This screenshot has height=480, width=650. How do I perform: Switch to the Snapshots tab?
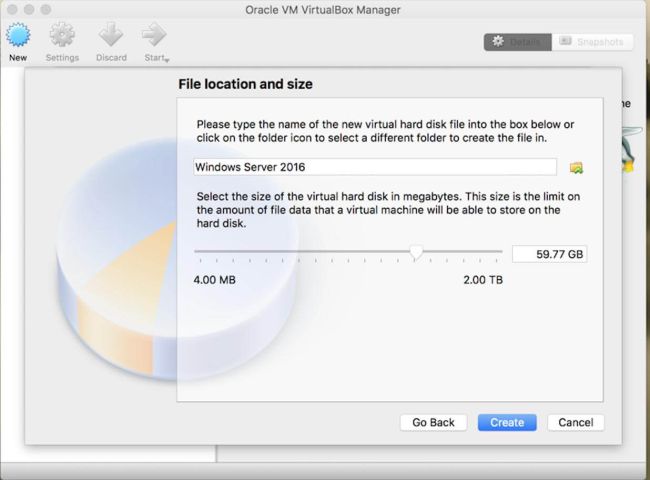pyautogui.click(x=592, y=42)
